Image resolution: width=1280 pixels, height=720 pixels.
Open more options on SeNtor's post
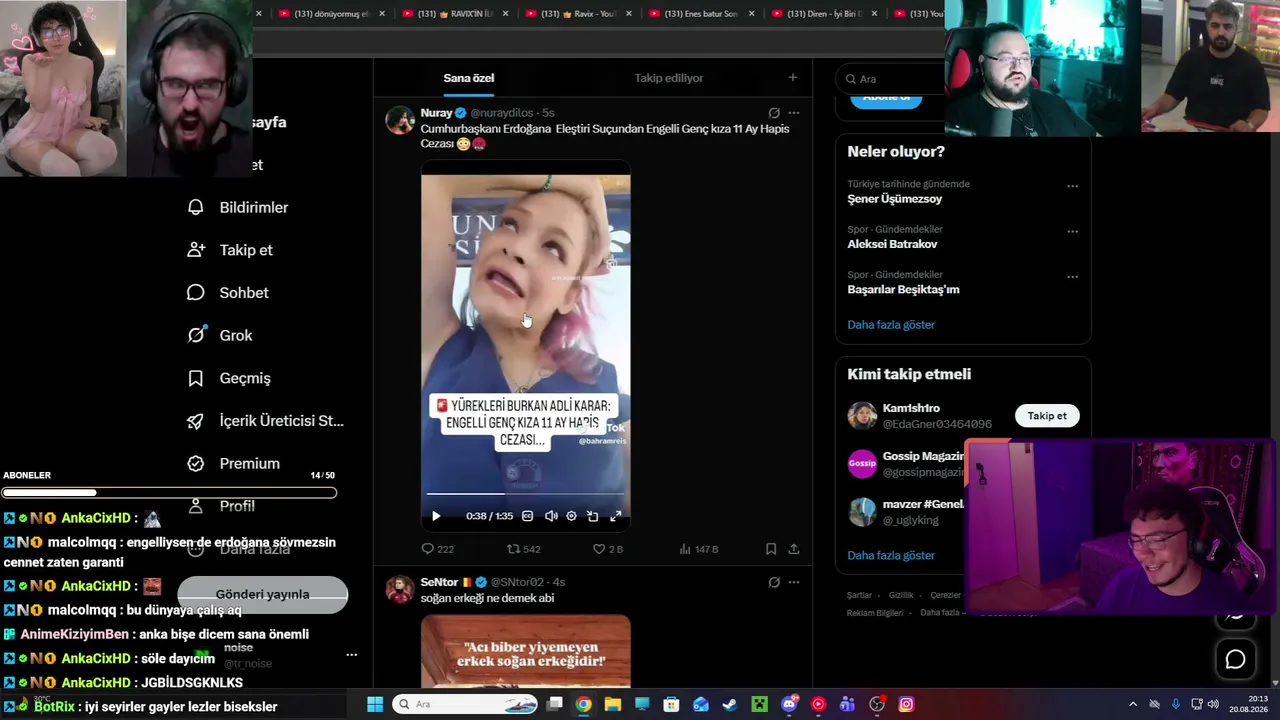794,582
